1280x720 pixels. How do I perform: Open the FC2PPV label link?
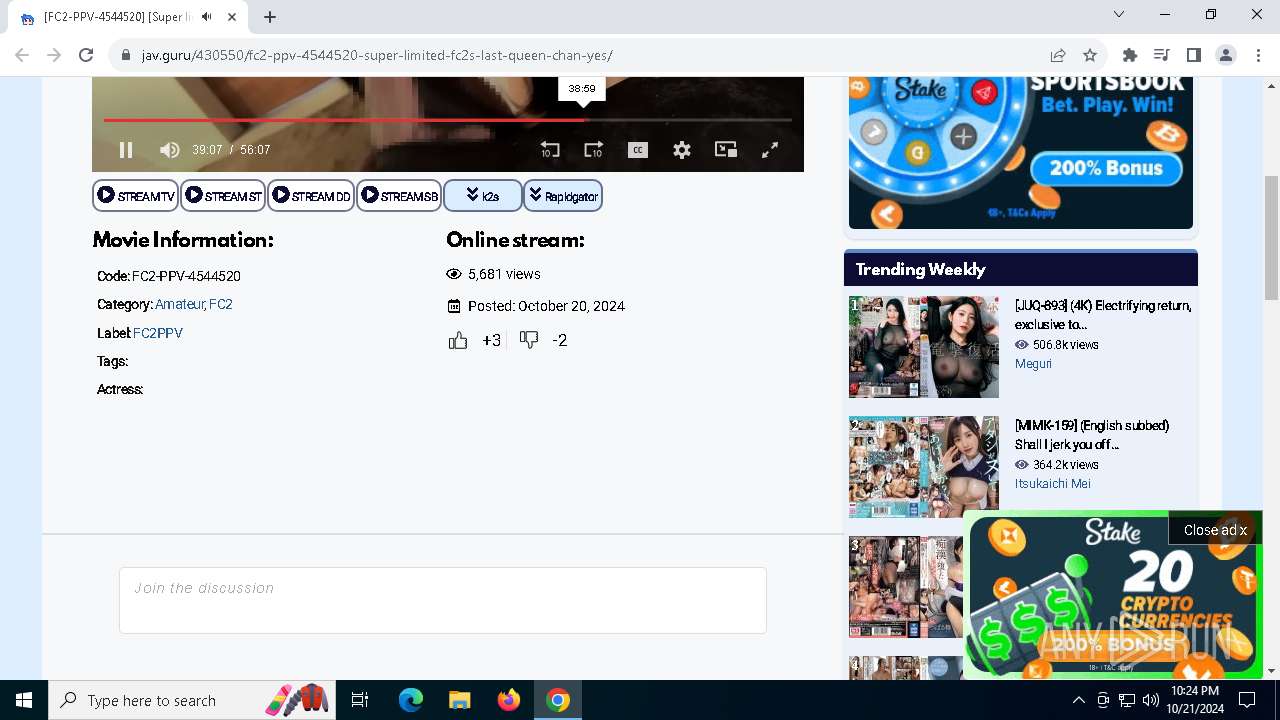(x=158, y=333)
